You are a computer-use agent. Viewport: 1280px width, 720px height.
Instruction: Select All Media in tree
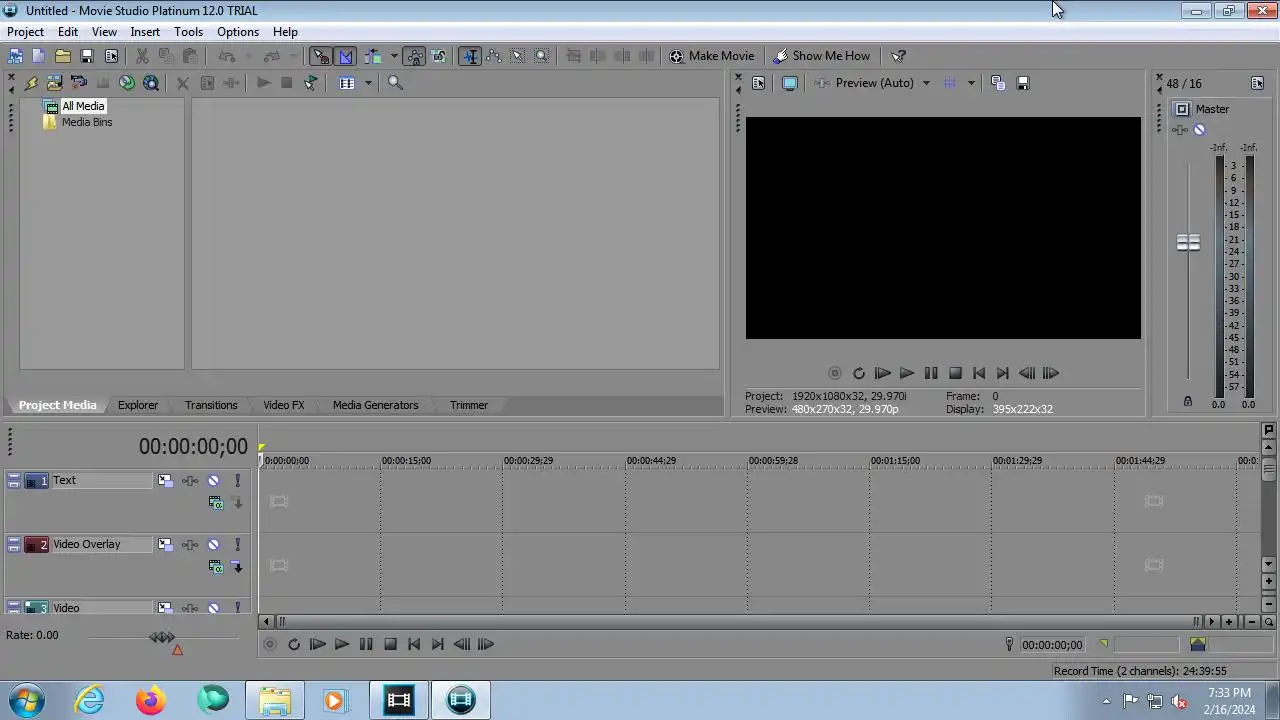coord(83,106)
